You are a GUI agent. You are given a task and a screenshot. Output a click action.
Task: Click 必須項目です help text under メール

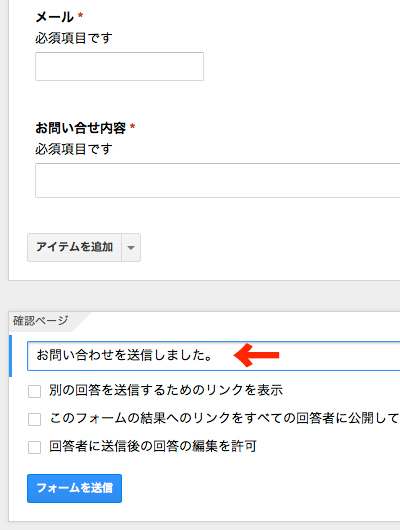pyautogui.click(x=74, y=38)
